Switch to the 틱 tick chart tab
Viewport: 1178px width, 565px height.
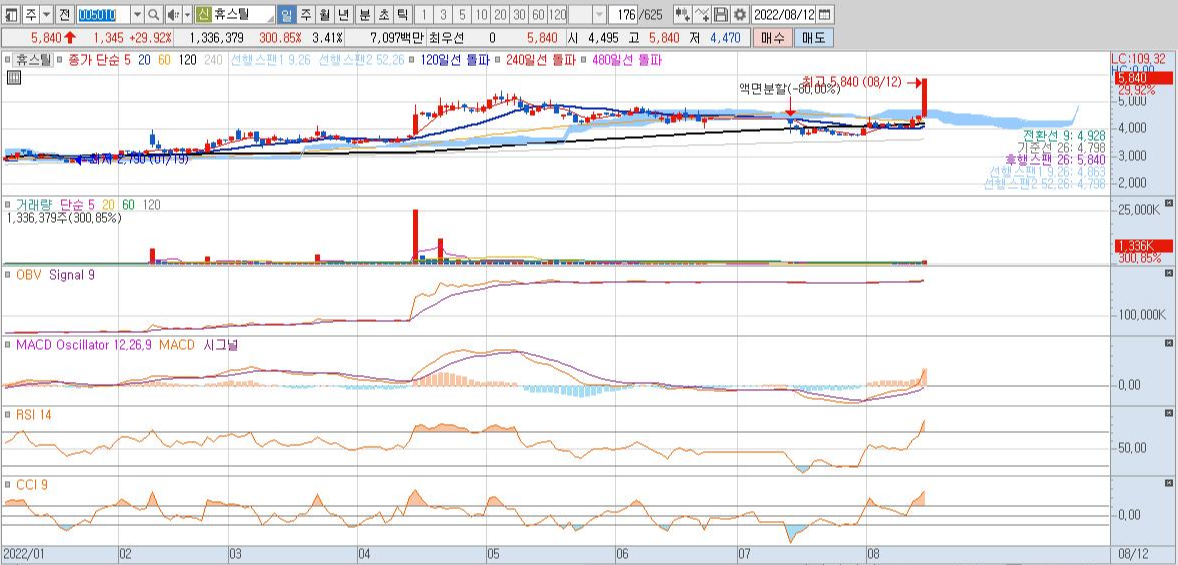pyautogui.click(x=402, y=14)
